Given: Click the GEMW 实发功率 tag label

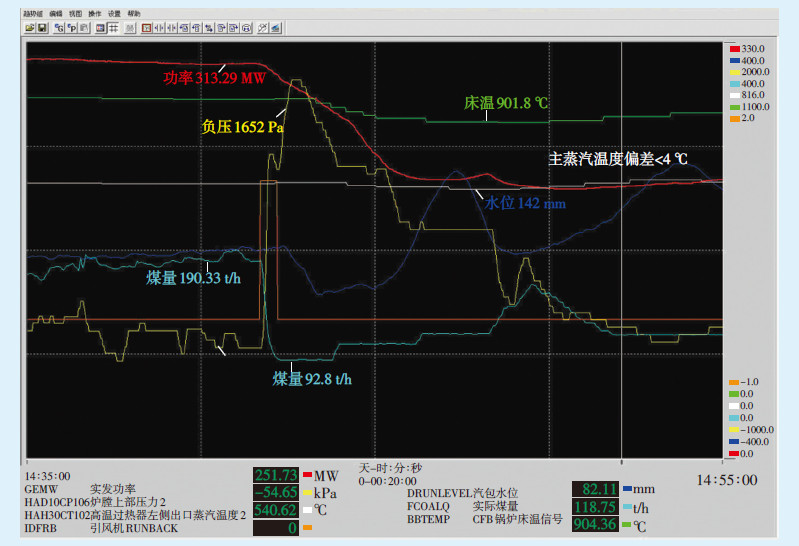Looking at the screenshot, I should point(66,491).
